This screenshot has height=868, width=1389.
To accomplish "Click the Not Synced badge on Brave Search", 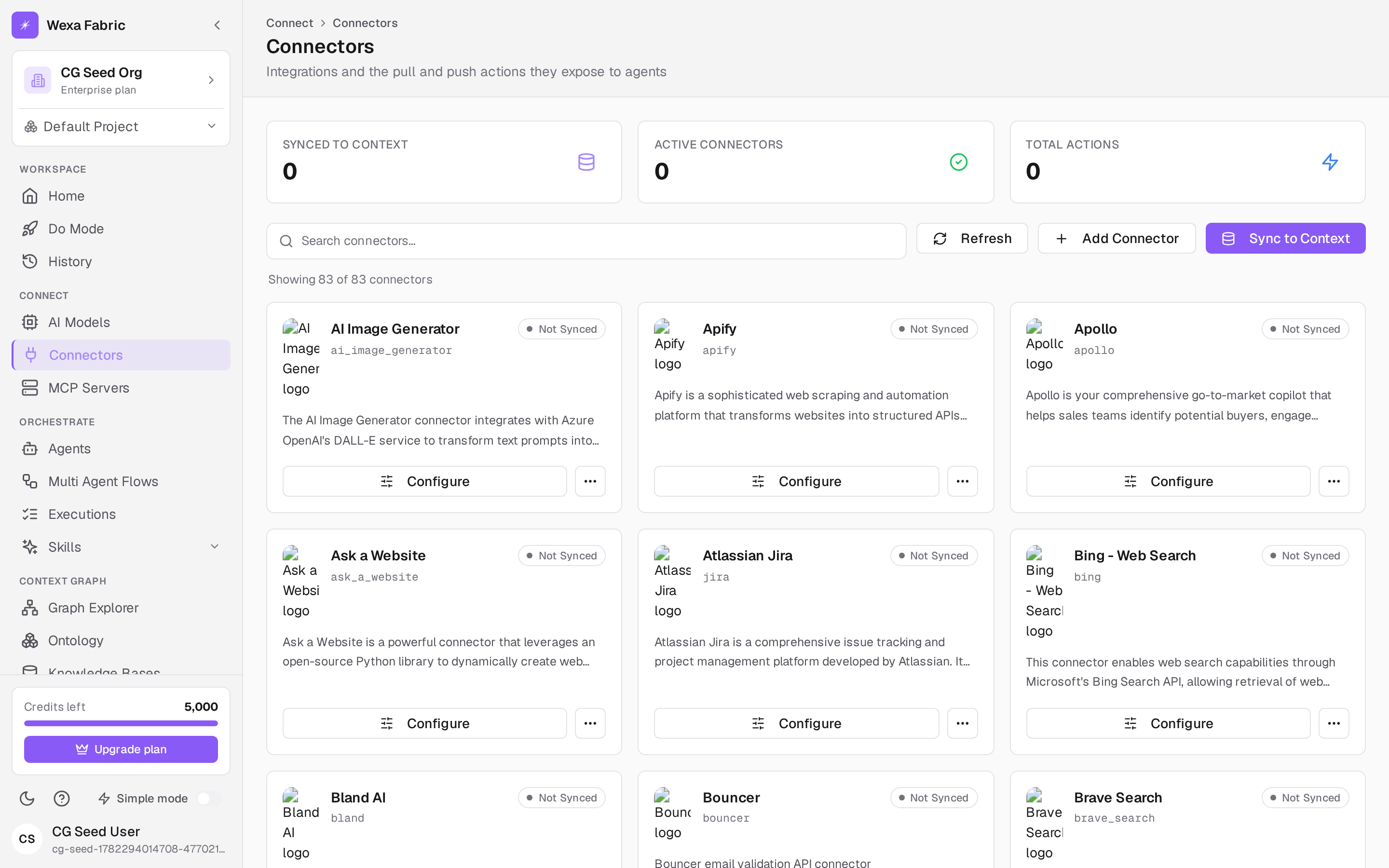I will [x=1305, y=798].
